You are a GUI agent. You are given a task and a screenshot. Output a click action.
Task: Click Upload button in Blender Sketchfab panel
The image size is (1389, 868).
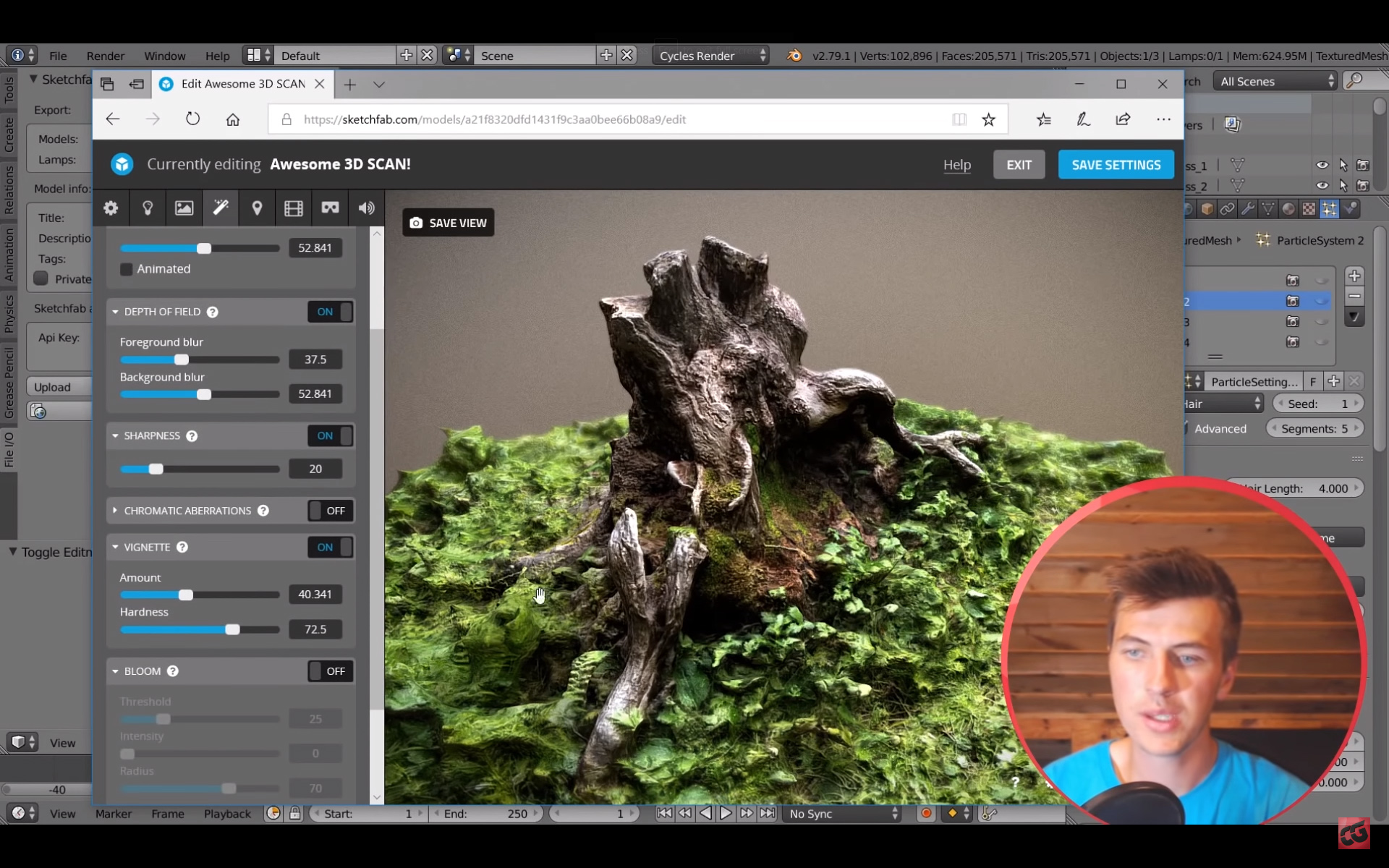coord(60,387)
